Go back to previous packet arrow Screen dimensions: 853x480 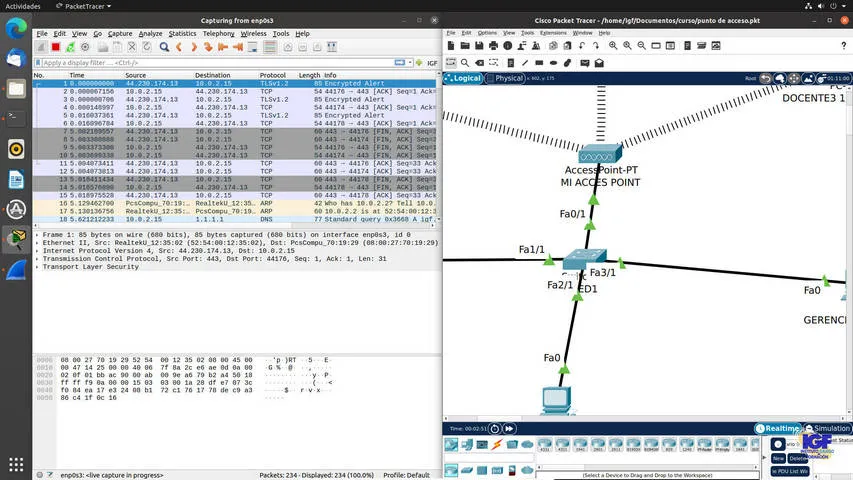pos(178,47)
